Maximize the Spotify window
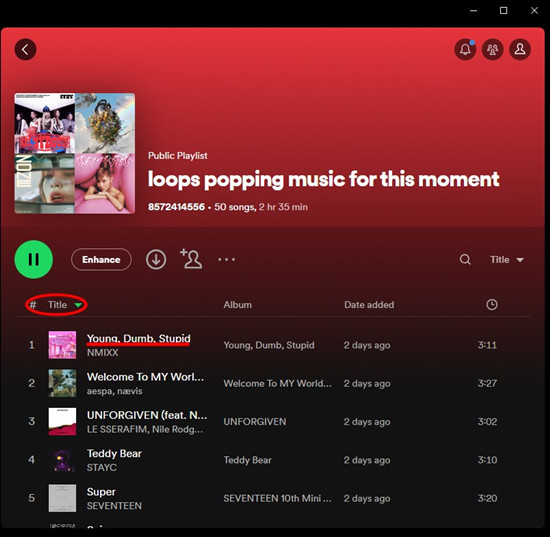This screenshot has height=537, width=550. (503, 11)
